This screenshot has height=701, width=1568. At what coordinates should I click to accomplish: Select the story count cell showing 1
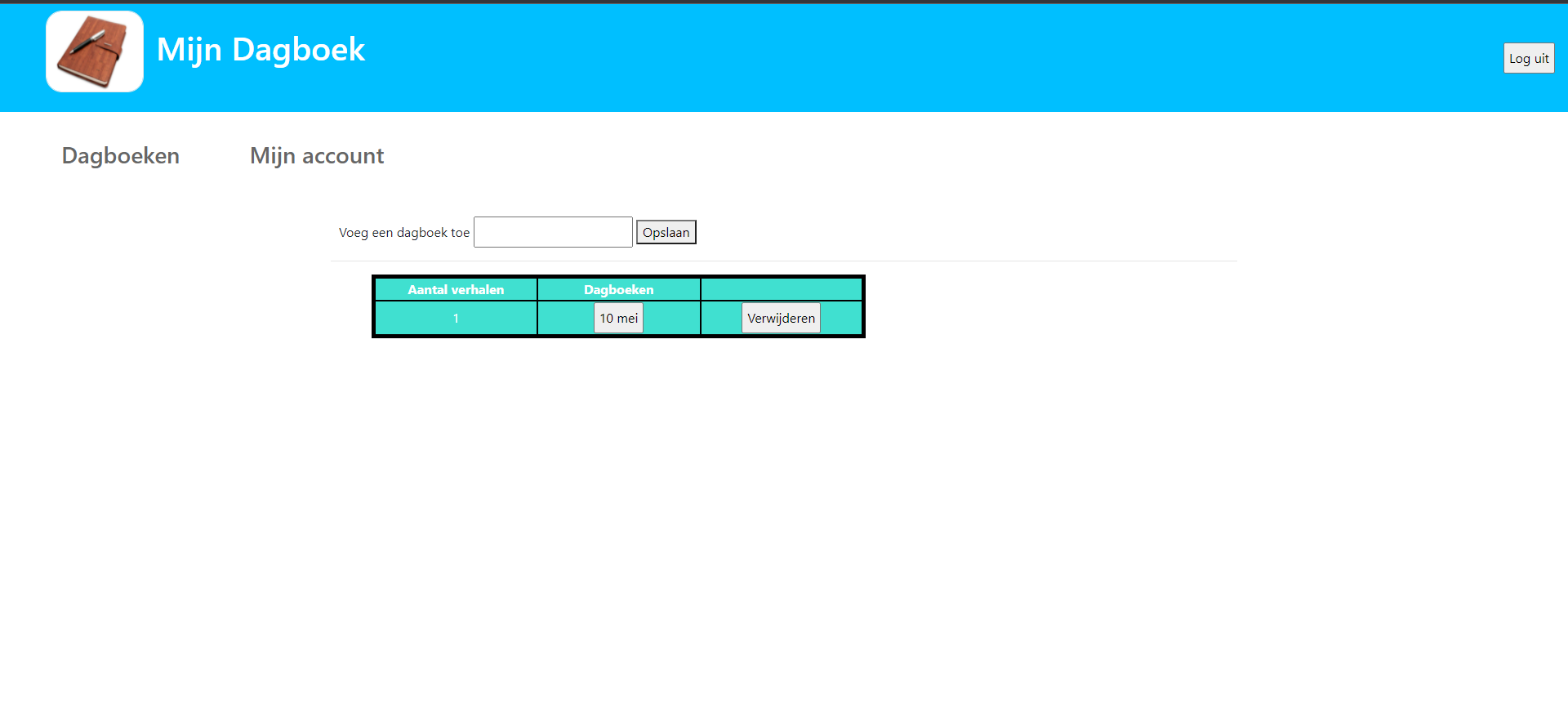(456, 319)
